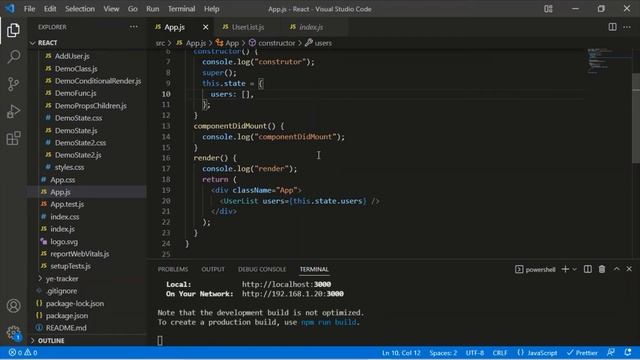The image size is (640, 360).
Task: Open errors and warnings status indicator
Action: [x=23, y=353]
